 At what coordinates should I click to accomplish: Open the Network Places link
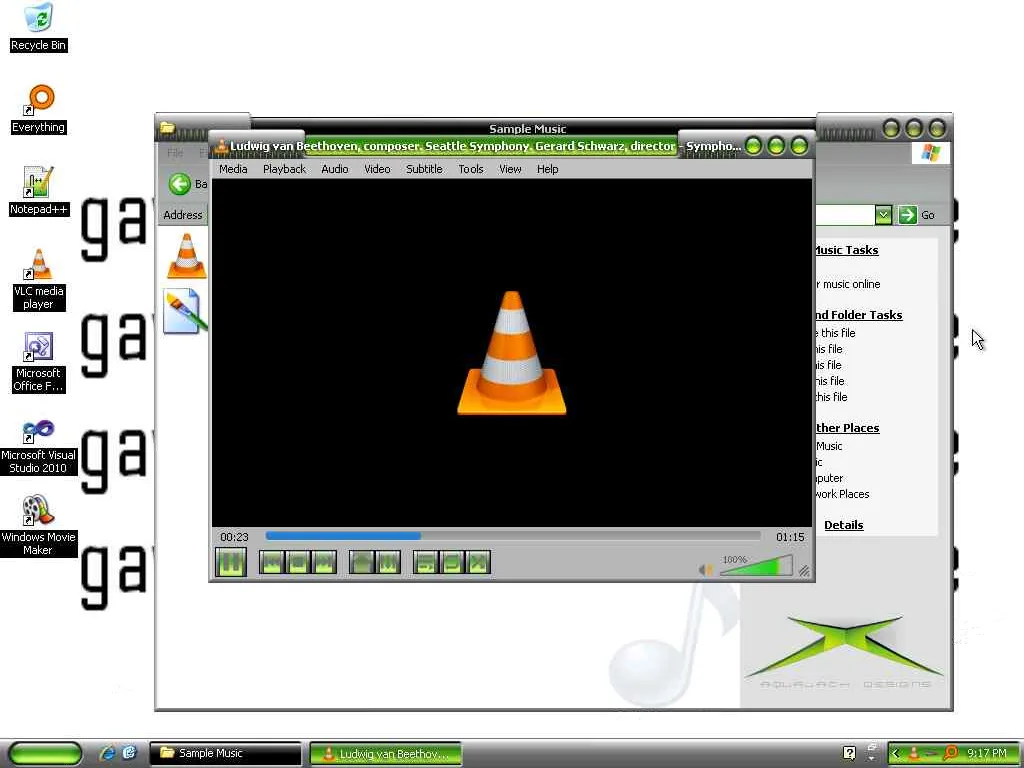[842, 494]
